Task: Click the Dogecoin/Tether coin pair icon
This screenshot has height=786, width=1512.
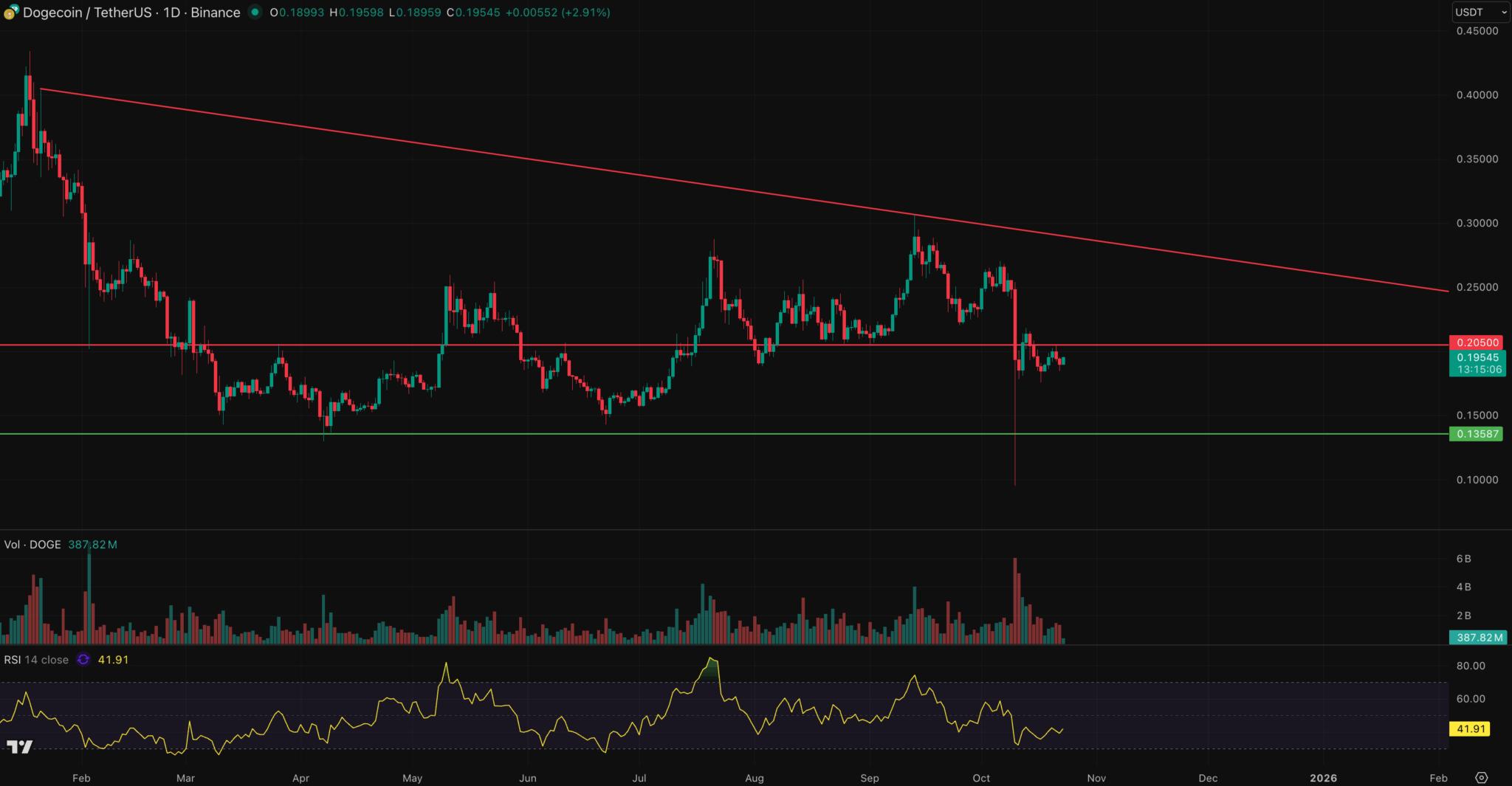Action: tap(11, 13)
